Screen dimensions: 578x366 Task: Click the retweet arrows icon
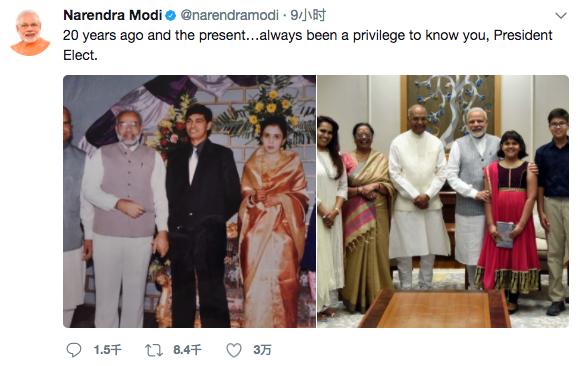[x=154, y=350]
